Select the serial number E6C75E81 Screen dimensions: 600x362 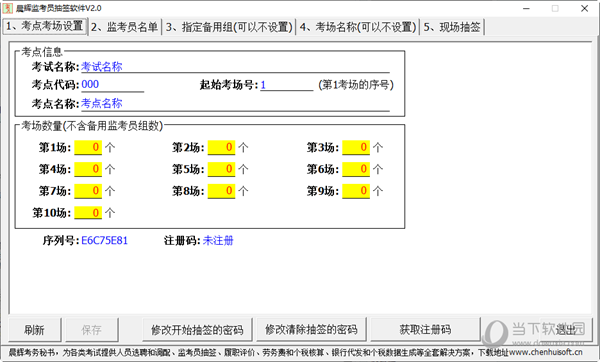click(104, 240)
